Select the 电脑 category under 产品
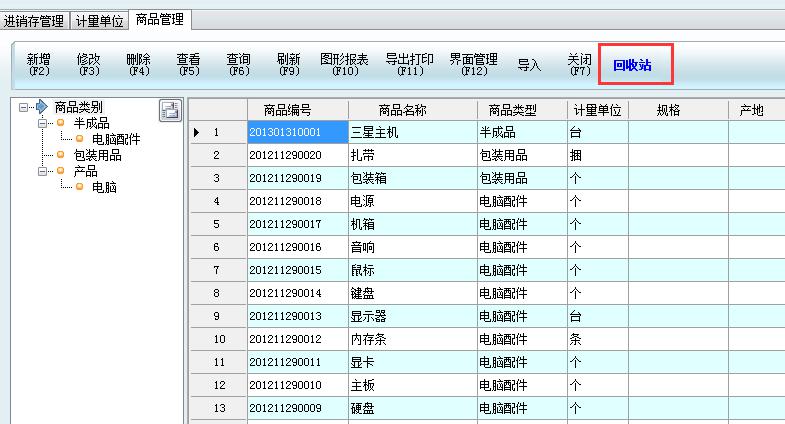The image size is (785, 424). tap(104, 187)
